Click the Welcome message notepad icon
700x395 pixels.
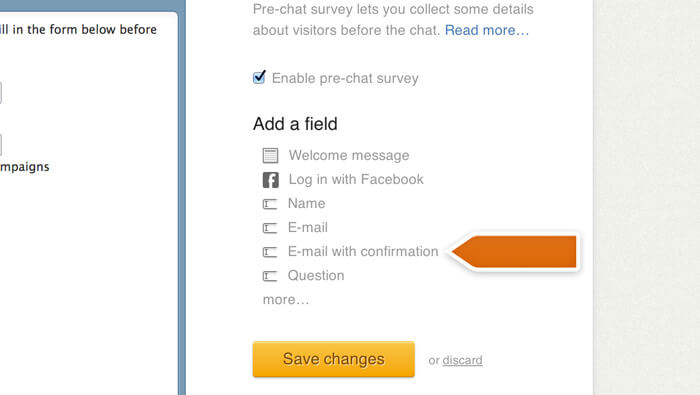tap(270, 155)
